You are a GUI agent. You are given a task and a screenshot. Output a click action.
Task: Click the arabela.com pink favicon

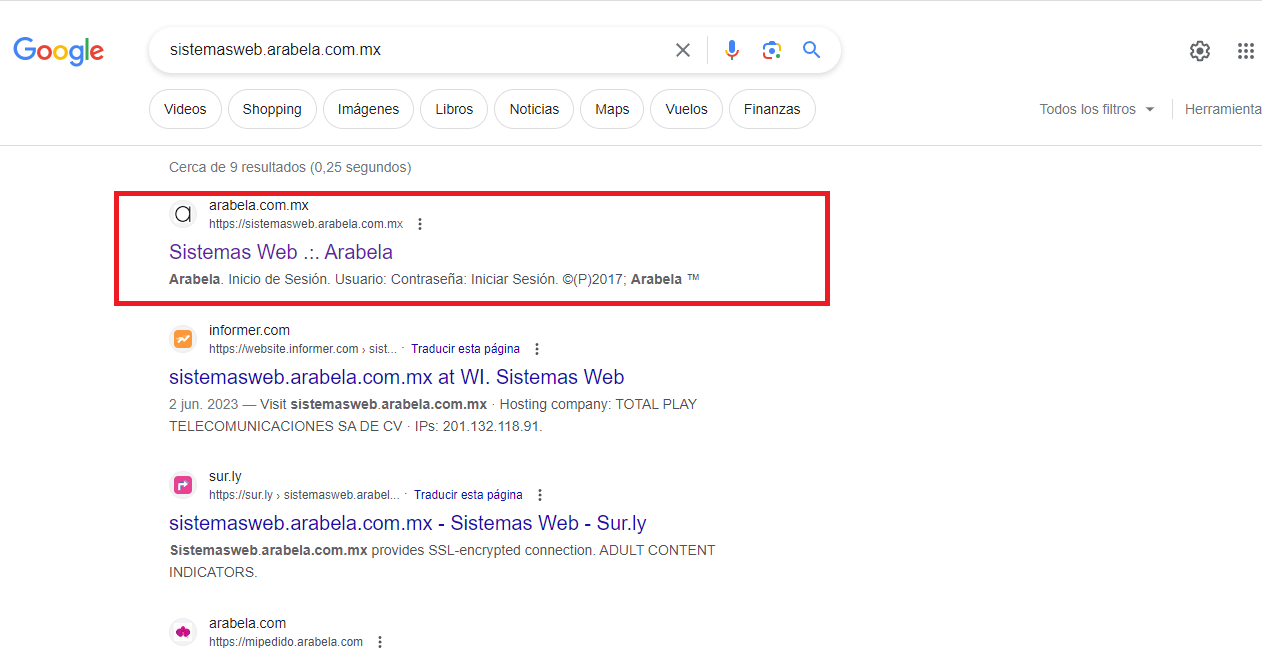click(x=183, y=632)
